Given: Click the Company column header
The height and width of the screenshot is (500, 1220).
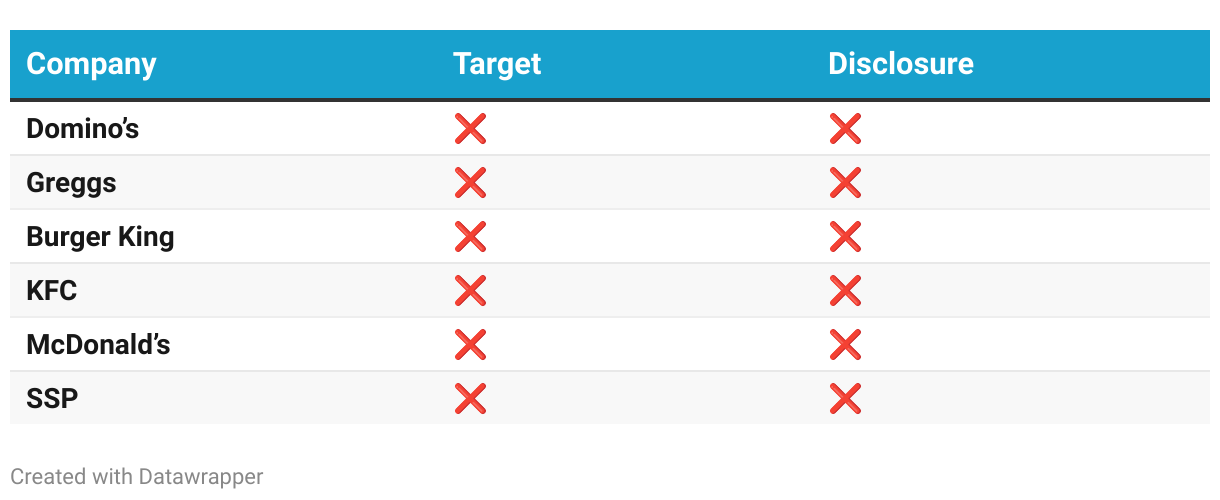Looking at the screenshot, I should point(91,64).
